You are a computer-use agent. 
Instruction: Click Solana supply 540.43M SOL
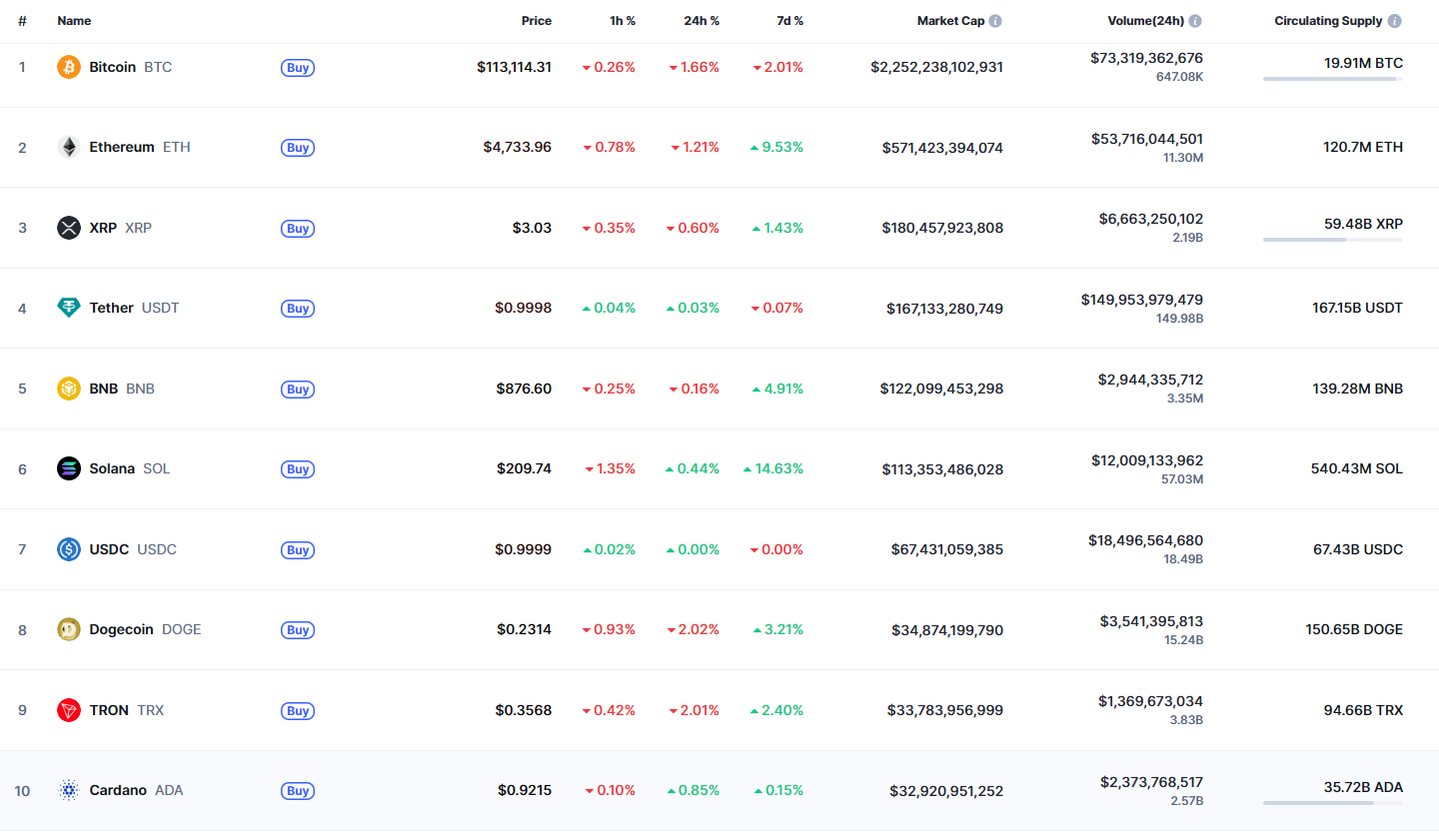[1357, 468]
